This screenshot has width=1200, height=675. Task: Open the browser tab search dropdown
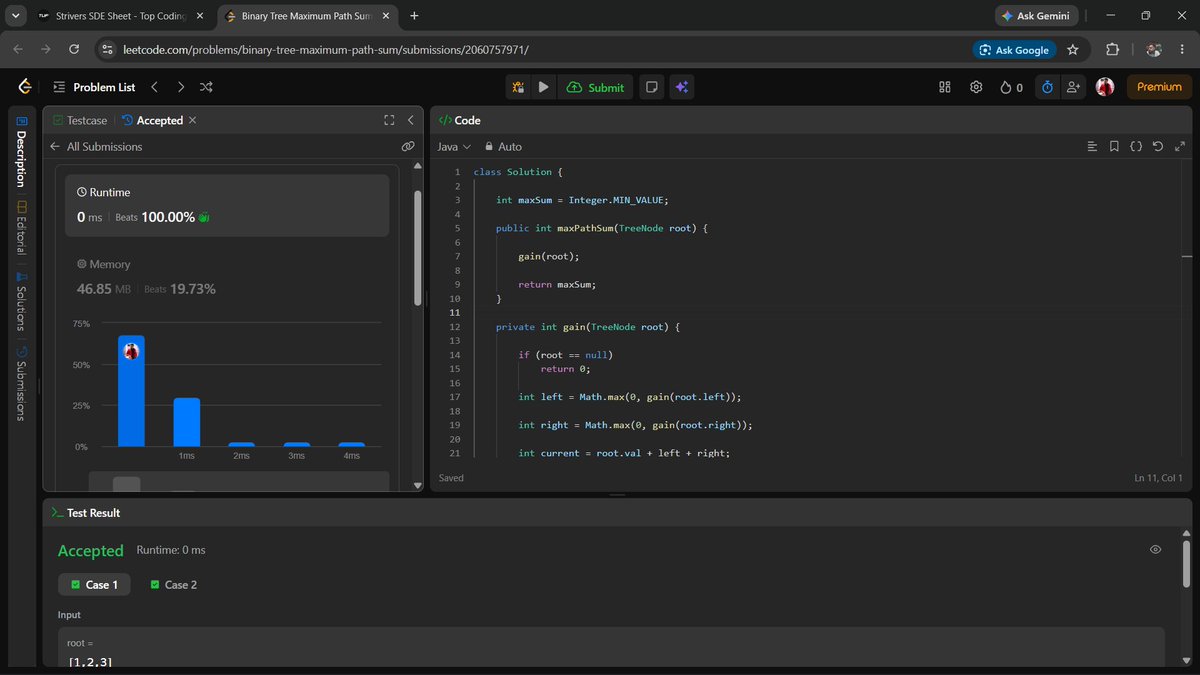(16, 16)
